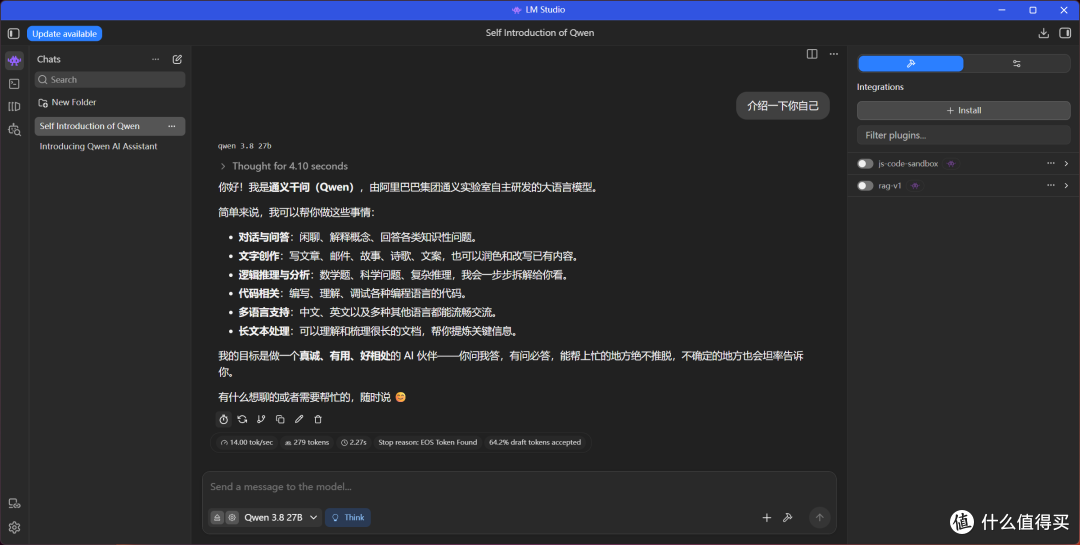1080x545 pixels.
Task: Click the 279 tokens stat
Action: point(307,442)
